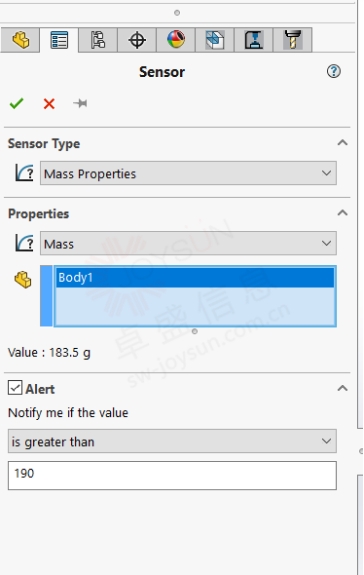Collapse the Sensor Type section
The image size is (364, 575).
click(x=342, y=143)
